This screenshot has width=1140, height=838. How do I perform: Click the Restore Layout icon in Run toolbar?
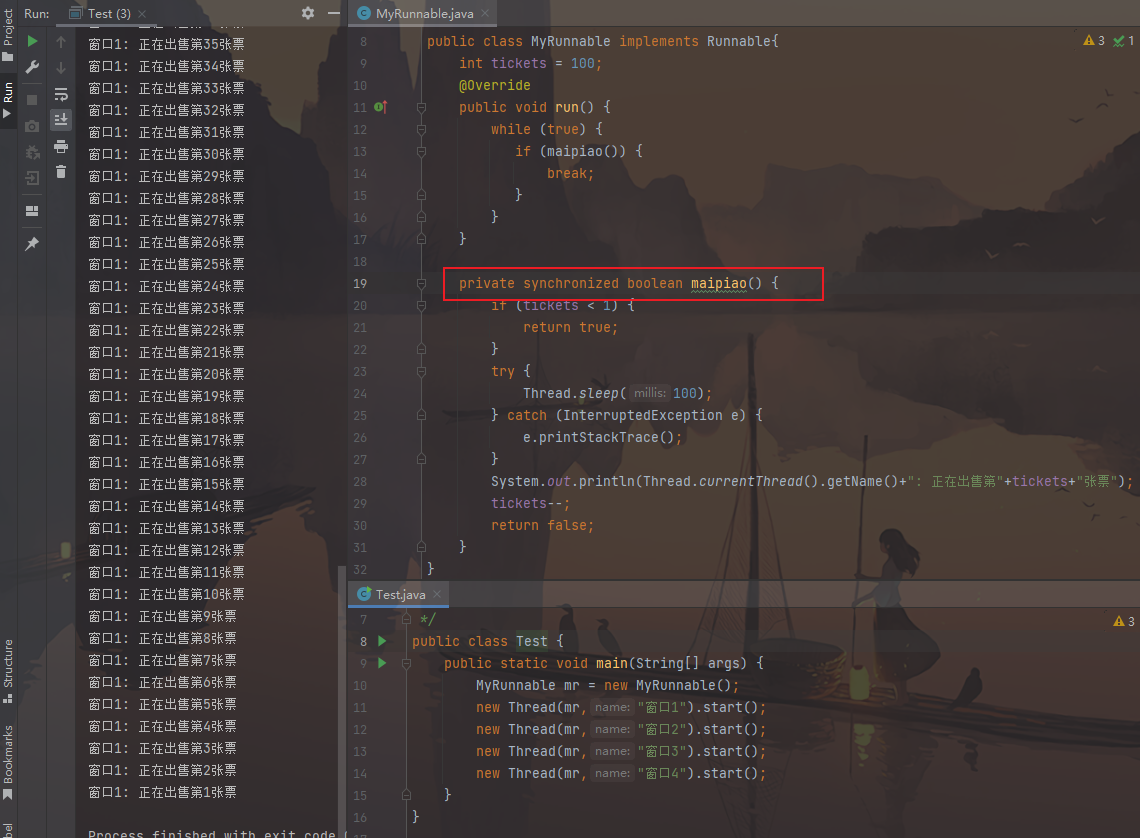pyautogui.click(x=32, y=211)
